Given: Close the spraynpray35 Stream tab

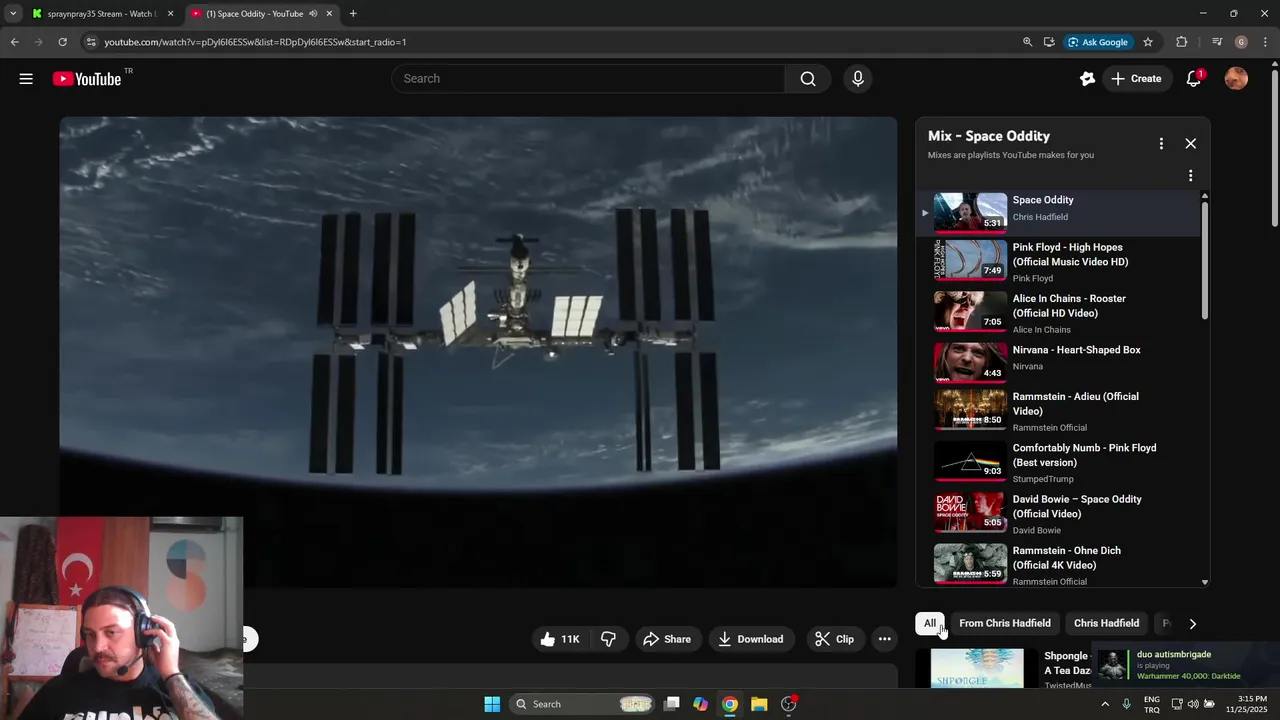Looking at the screenshot, I should (171, 14).
